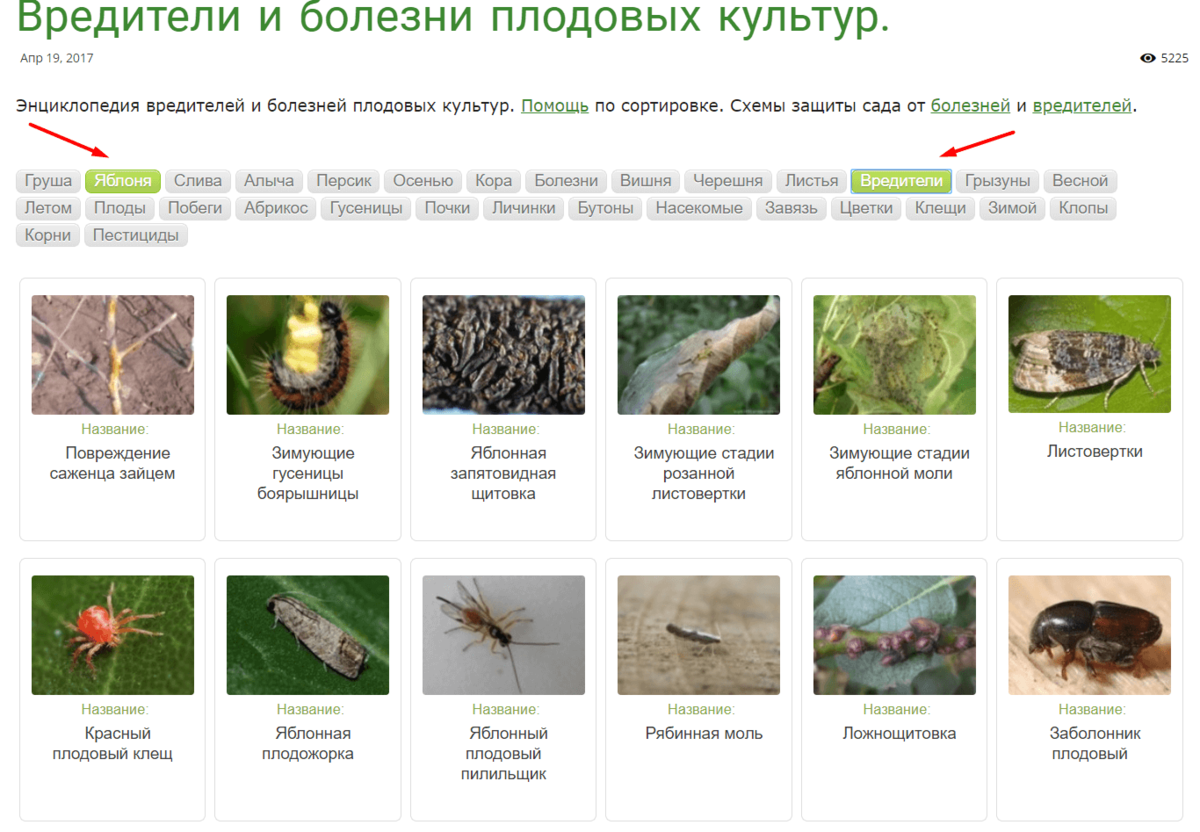Choose the Грызуны filter tag
The width and height of the screenshot is (1200, 832).
(998, 181)
